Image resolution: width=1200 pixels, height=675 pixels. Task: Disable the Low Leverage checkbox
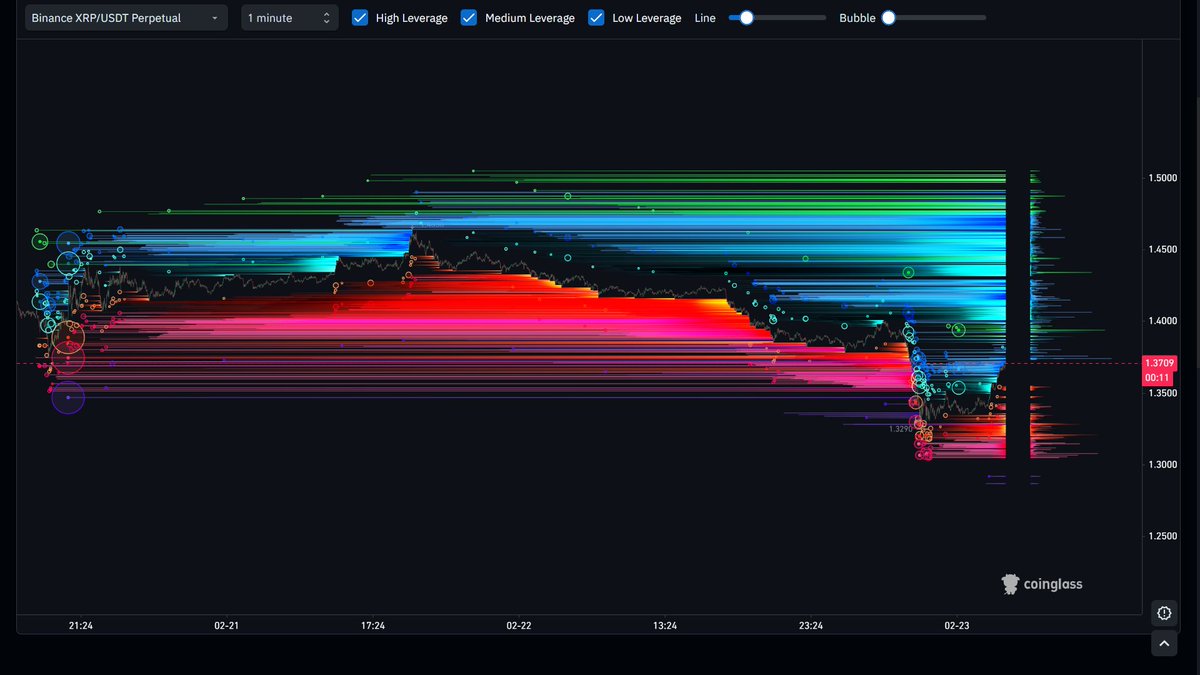pos(596,18)
